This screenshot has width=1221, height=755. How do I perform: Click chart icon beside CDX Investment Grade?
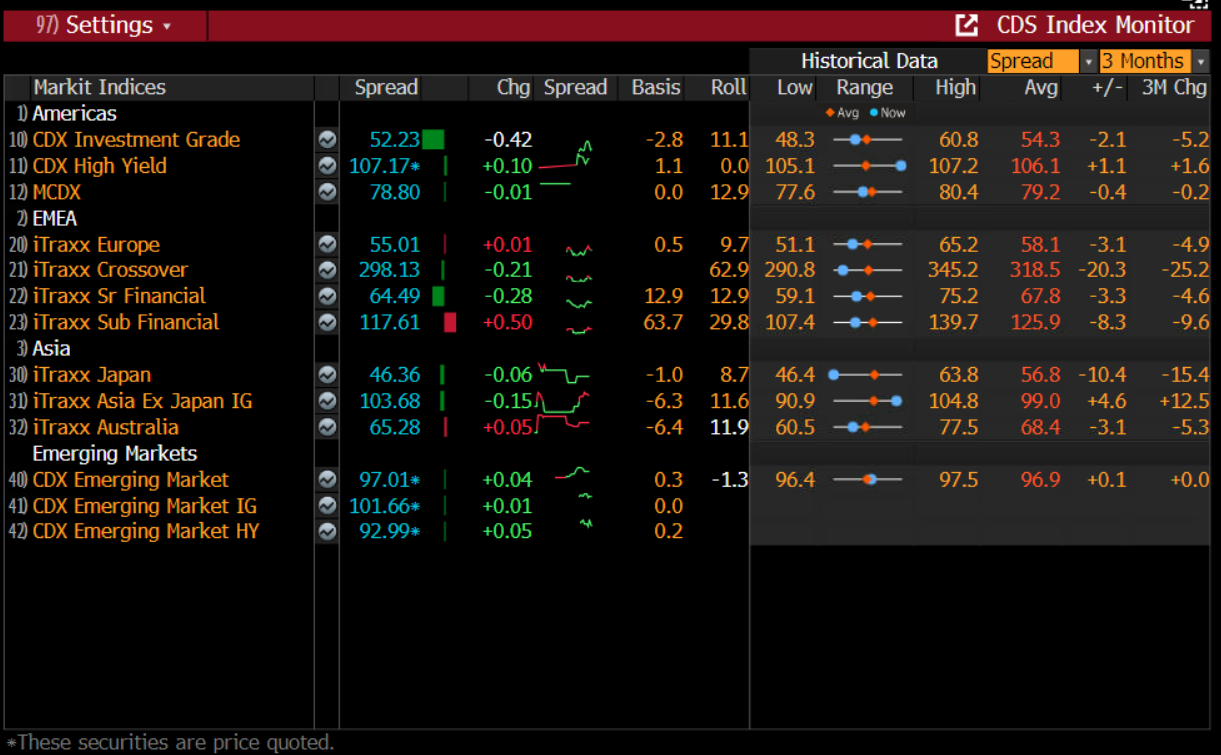(x=327, y=140)
